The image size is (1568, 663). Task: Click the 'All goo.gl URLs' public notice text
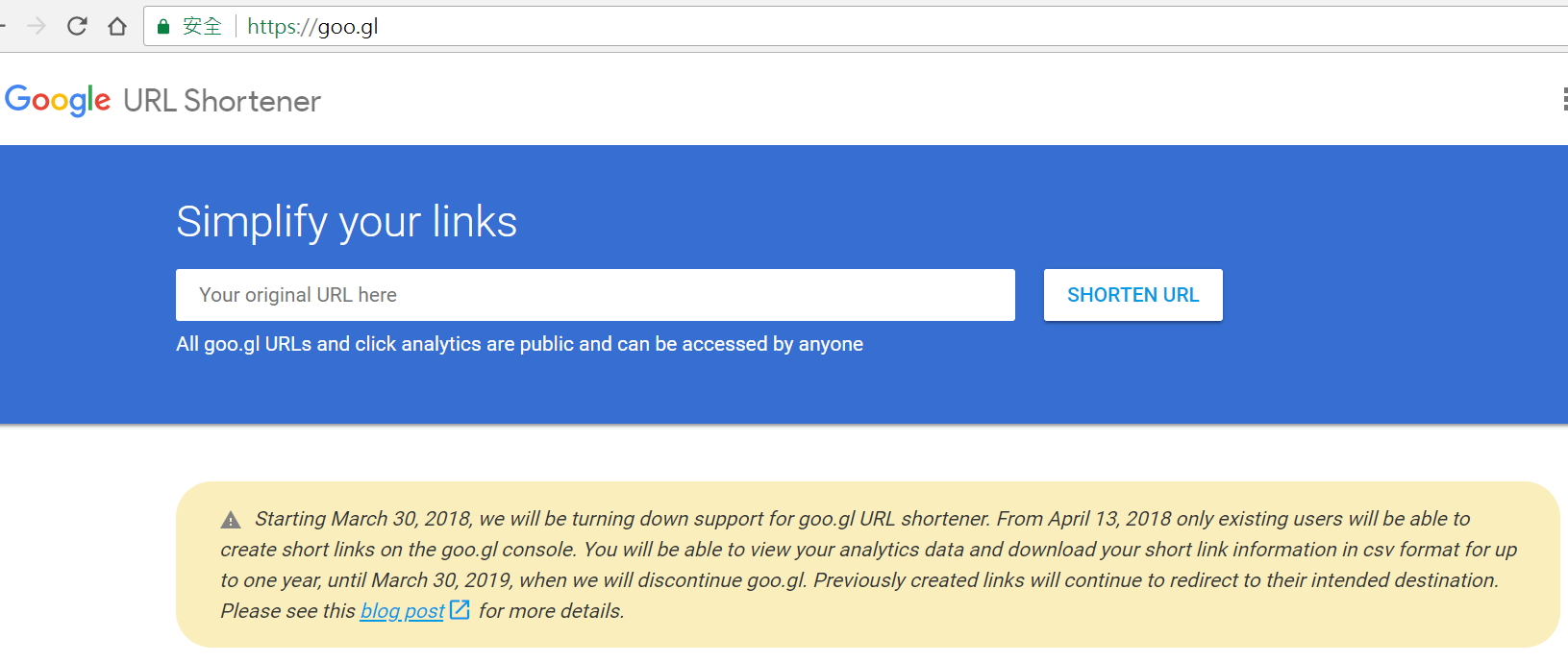click(519, 344)
